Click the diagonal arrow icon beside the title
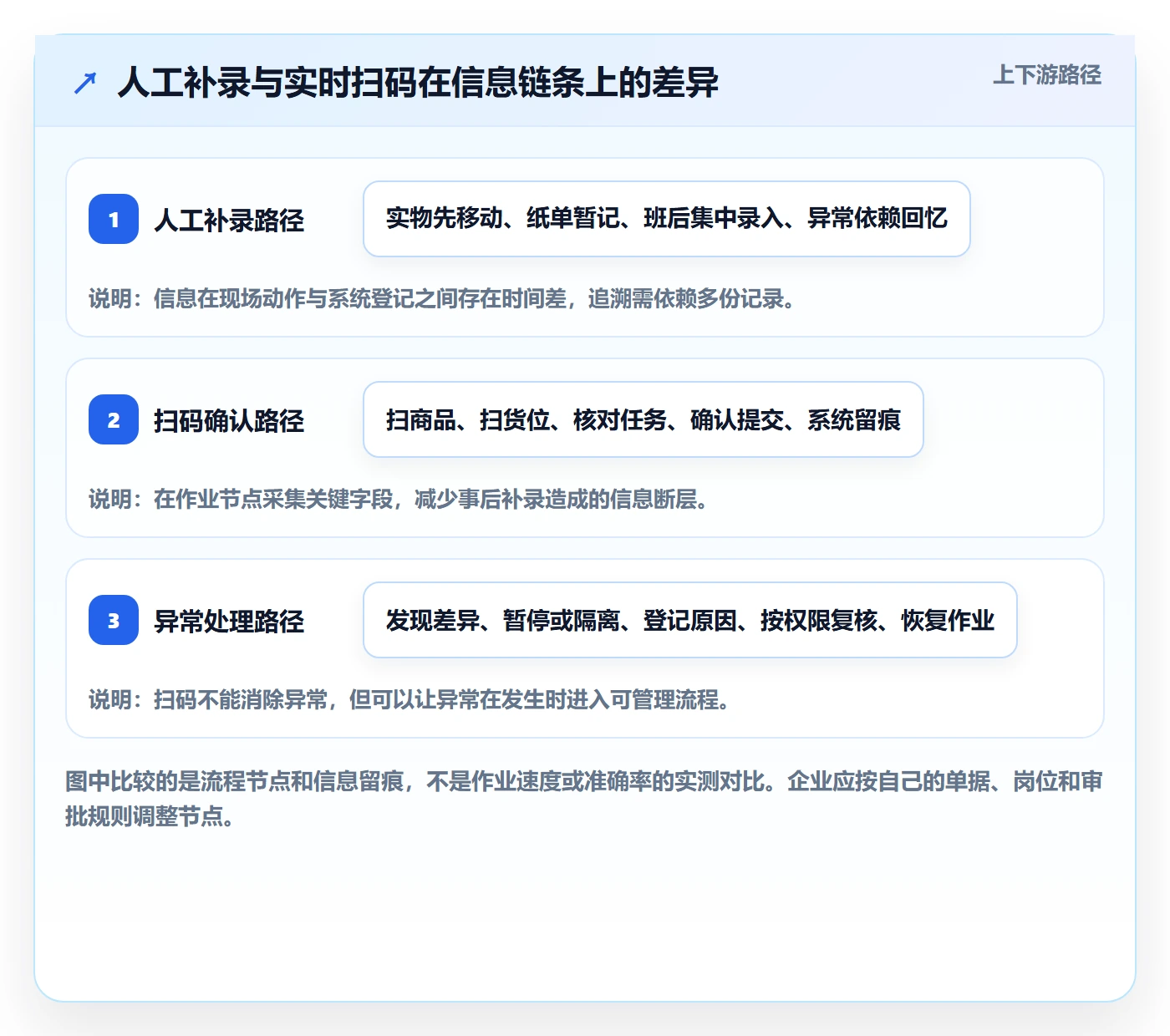The image size is (1170, 1036). (85, 83)
